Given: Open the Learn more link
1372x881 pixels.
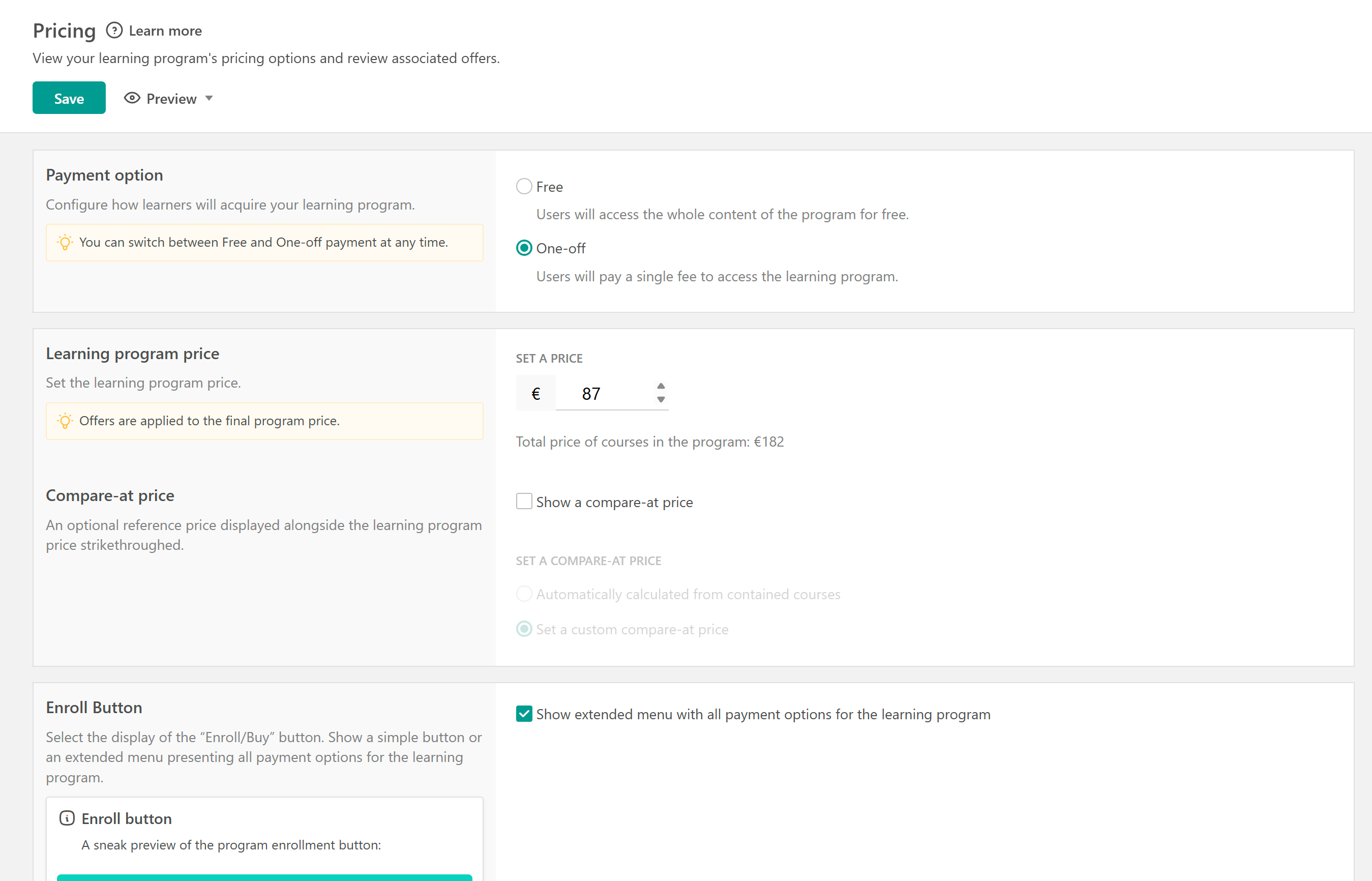Looking at the screenshot, I should point(165,31).
